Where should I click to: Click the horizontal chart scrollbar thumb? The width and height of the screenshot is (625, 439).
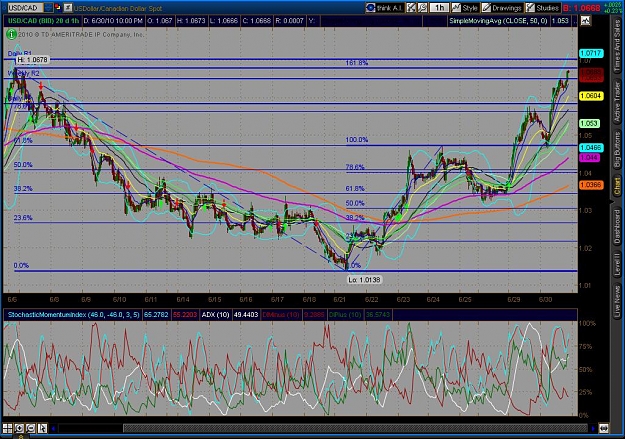tap(355, 429)
